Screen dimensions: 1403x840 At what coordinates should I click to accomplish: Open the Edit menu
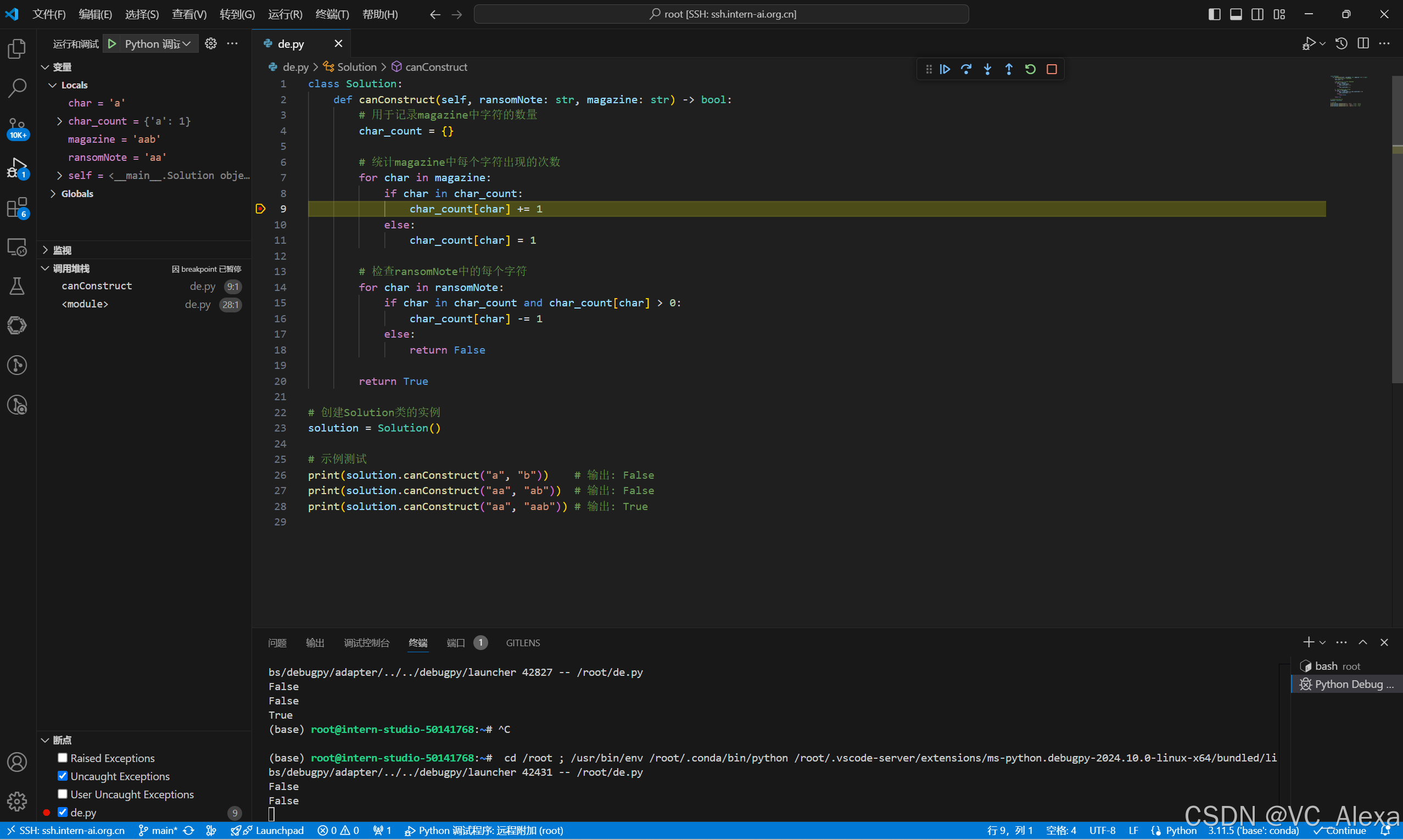tap(95, 14)
